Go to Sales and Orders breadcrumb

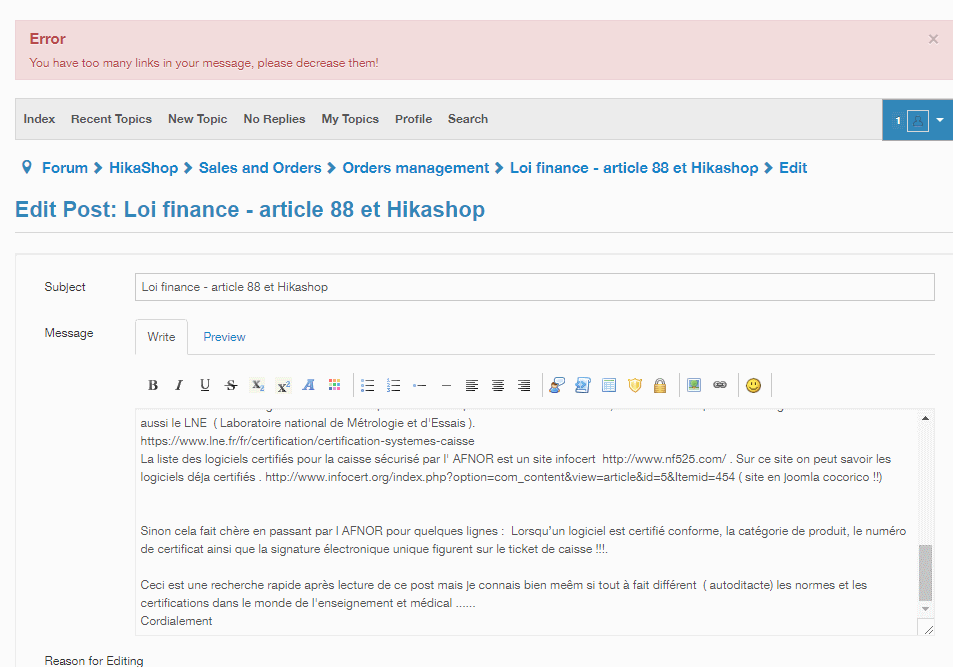tap(260, 168)
